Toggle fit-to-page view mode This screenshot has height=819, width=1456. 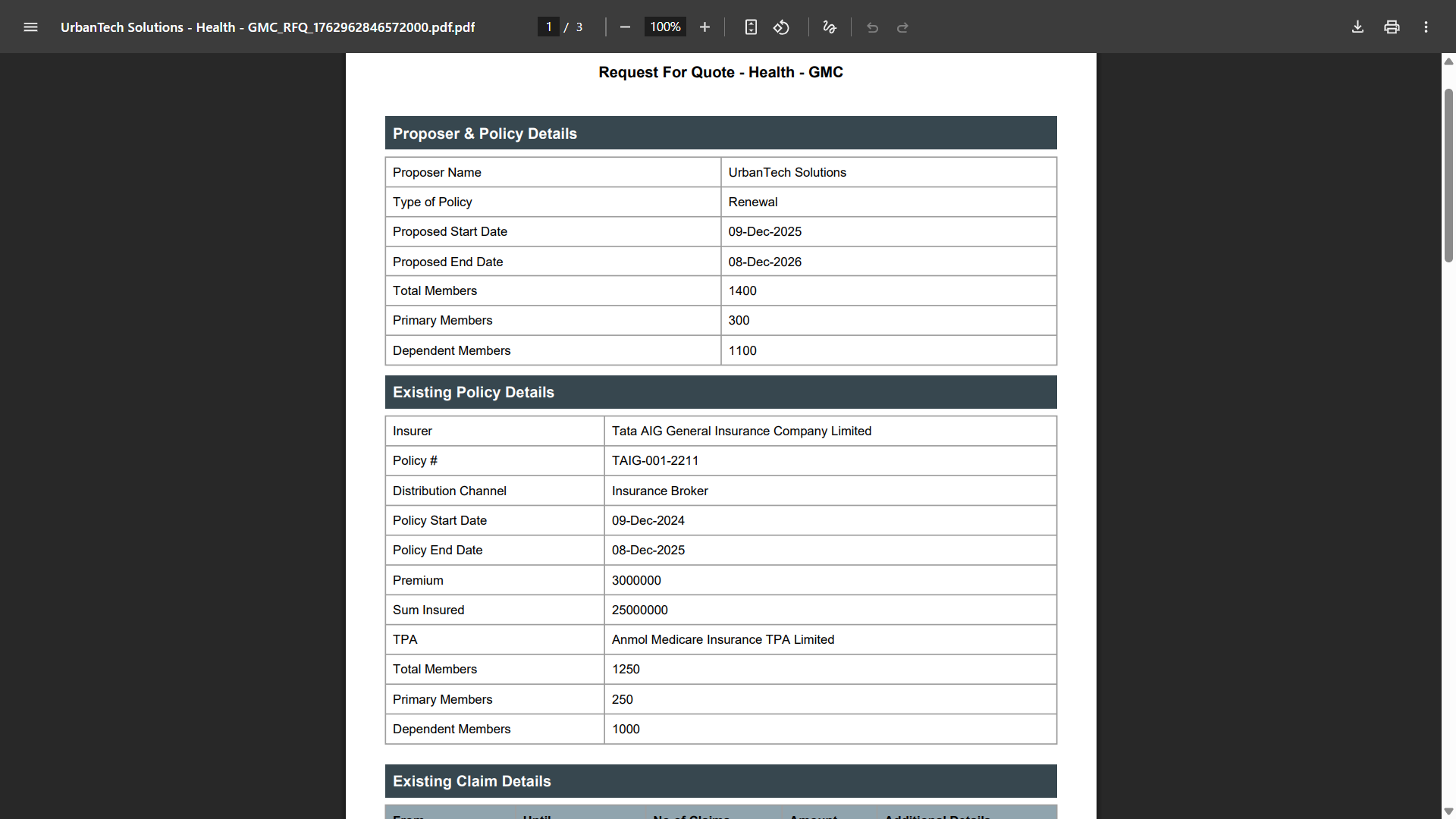click(x=750, y=27)
